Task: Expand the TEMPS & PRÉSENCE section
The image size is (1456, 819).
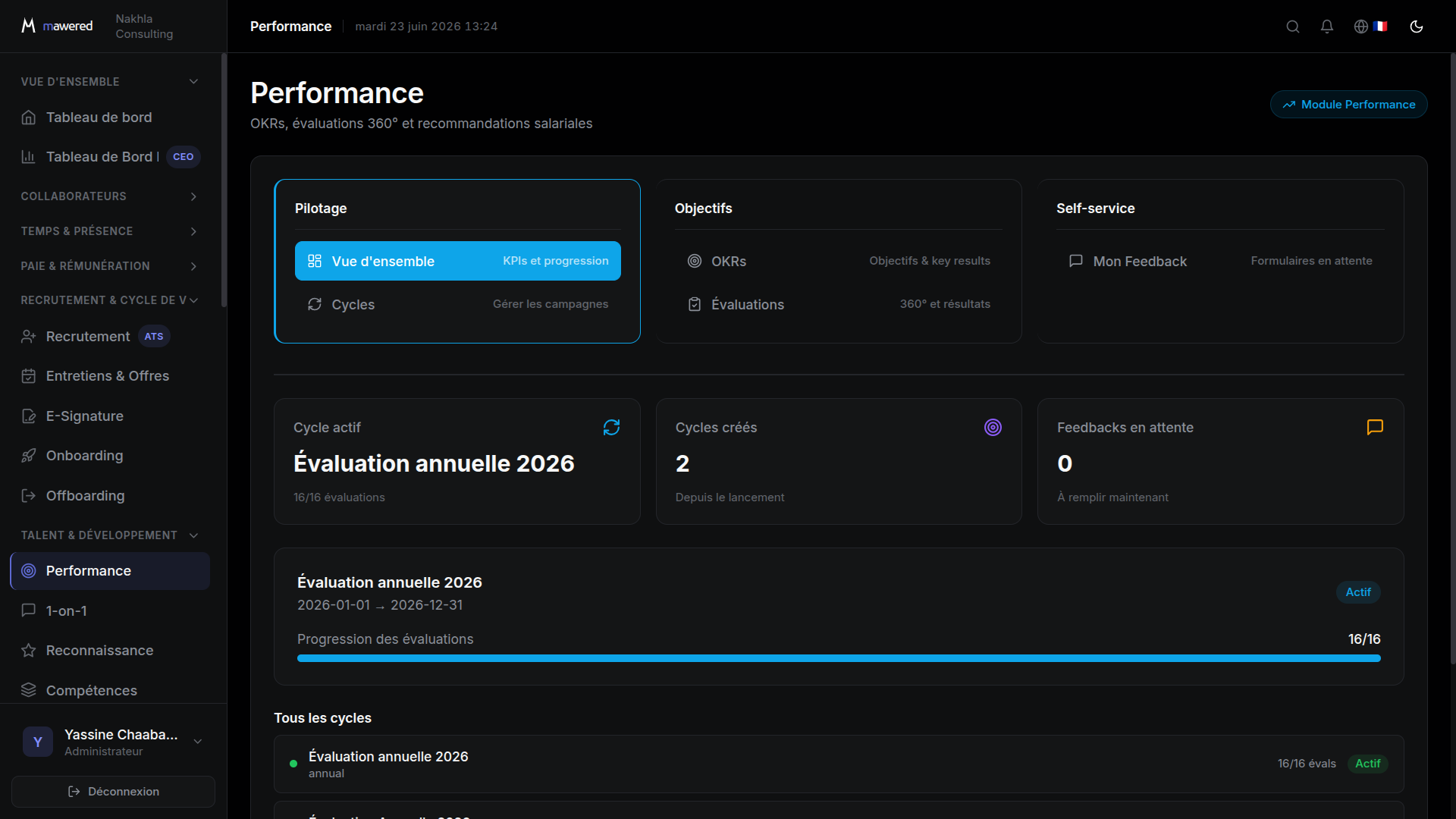Action: (193, 231)
